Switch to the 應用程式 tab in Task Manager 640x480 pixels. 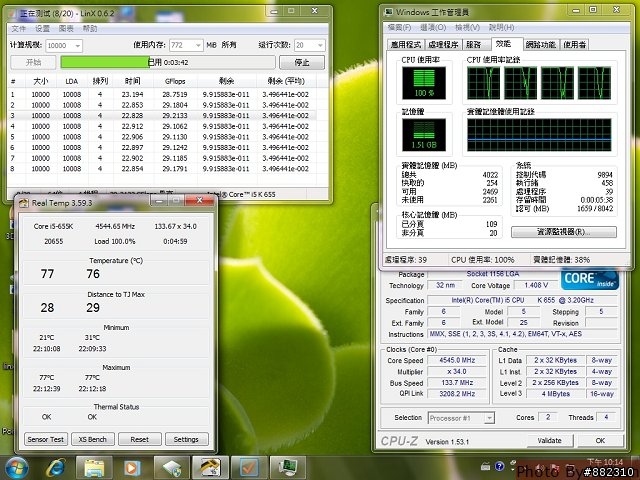[x=405, y=44]
